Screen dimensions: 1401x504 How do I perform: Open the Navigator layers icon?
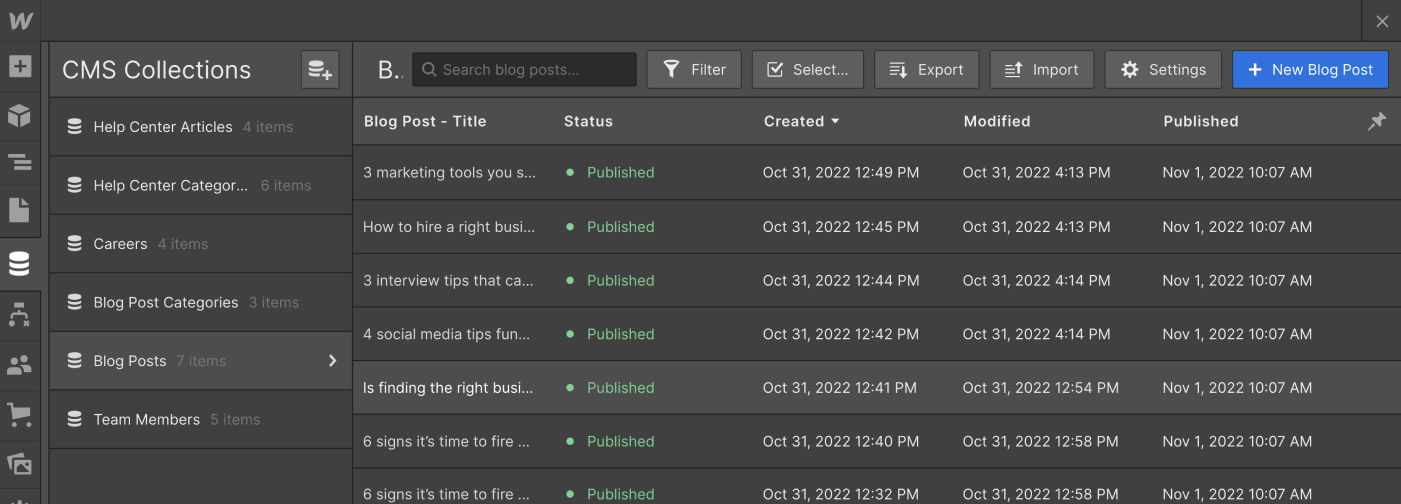pos(20,163)
